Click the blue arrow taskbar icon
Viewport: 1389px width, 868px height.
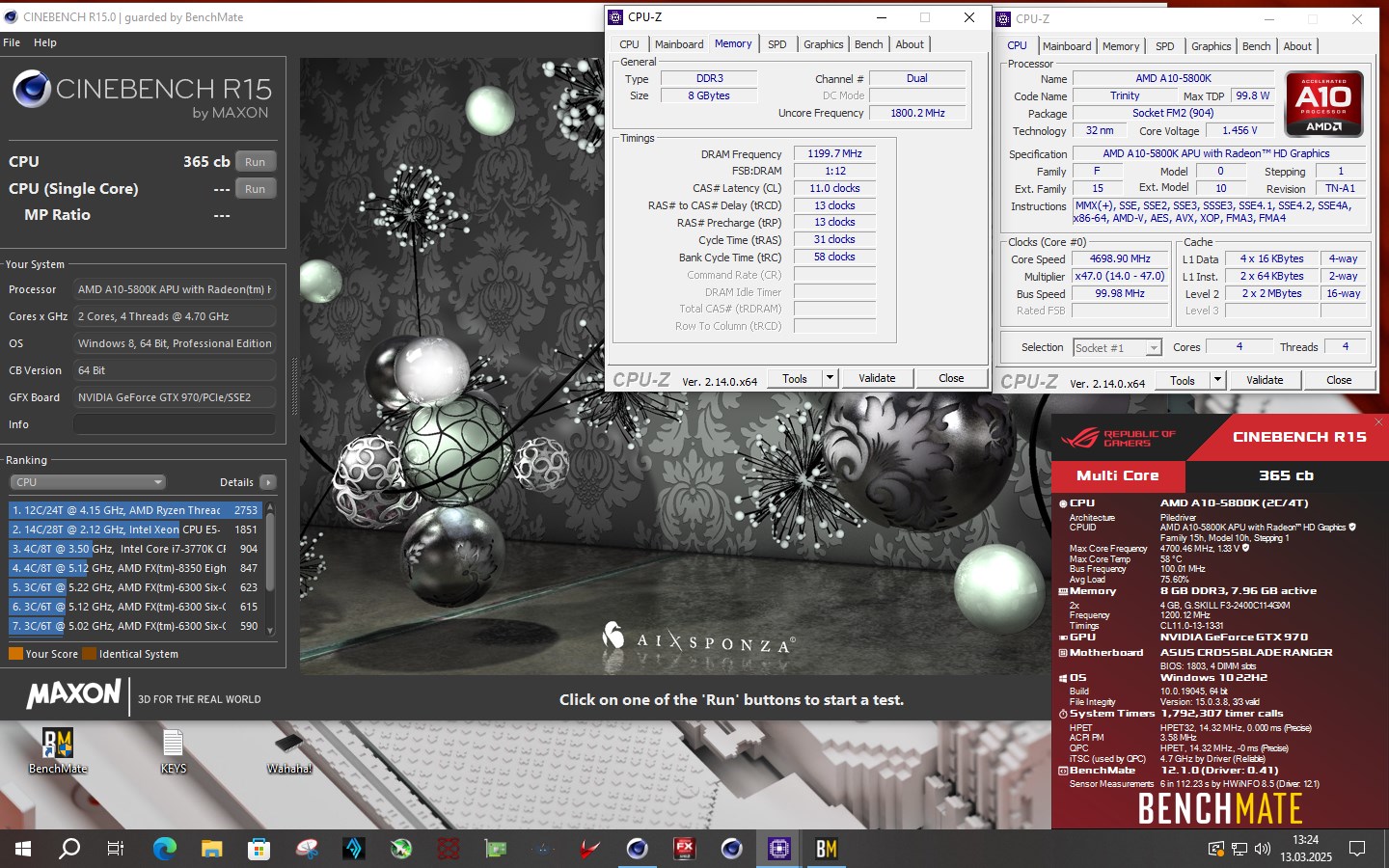(x=354, y=849)
